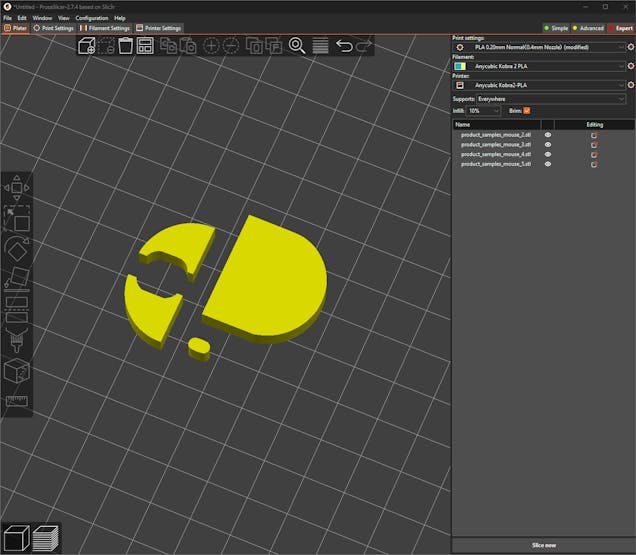Toggle the Brim checkbox
Screen dimensions: 636x555
(x=526, y=110)
